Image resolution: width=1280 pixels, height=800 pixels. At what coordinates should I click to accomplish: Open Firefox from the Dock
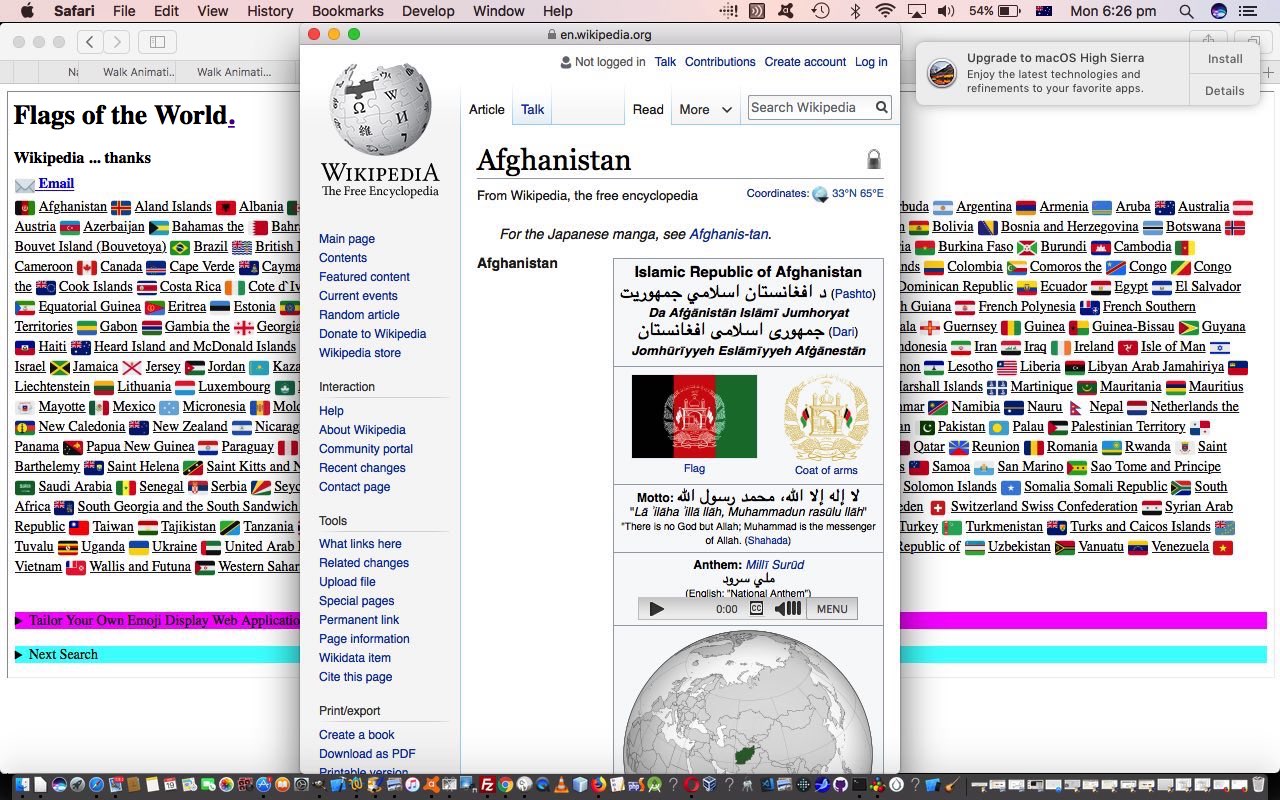coord(597,785)
